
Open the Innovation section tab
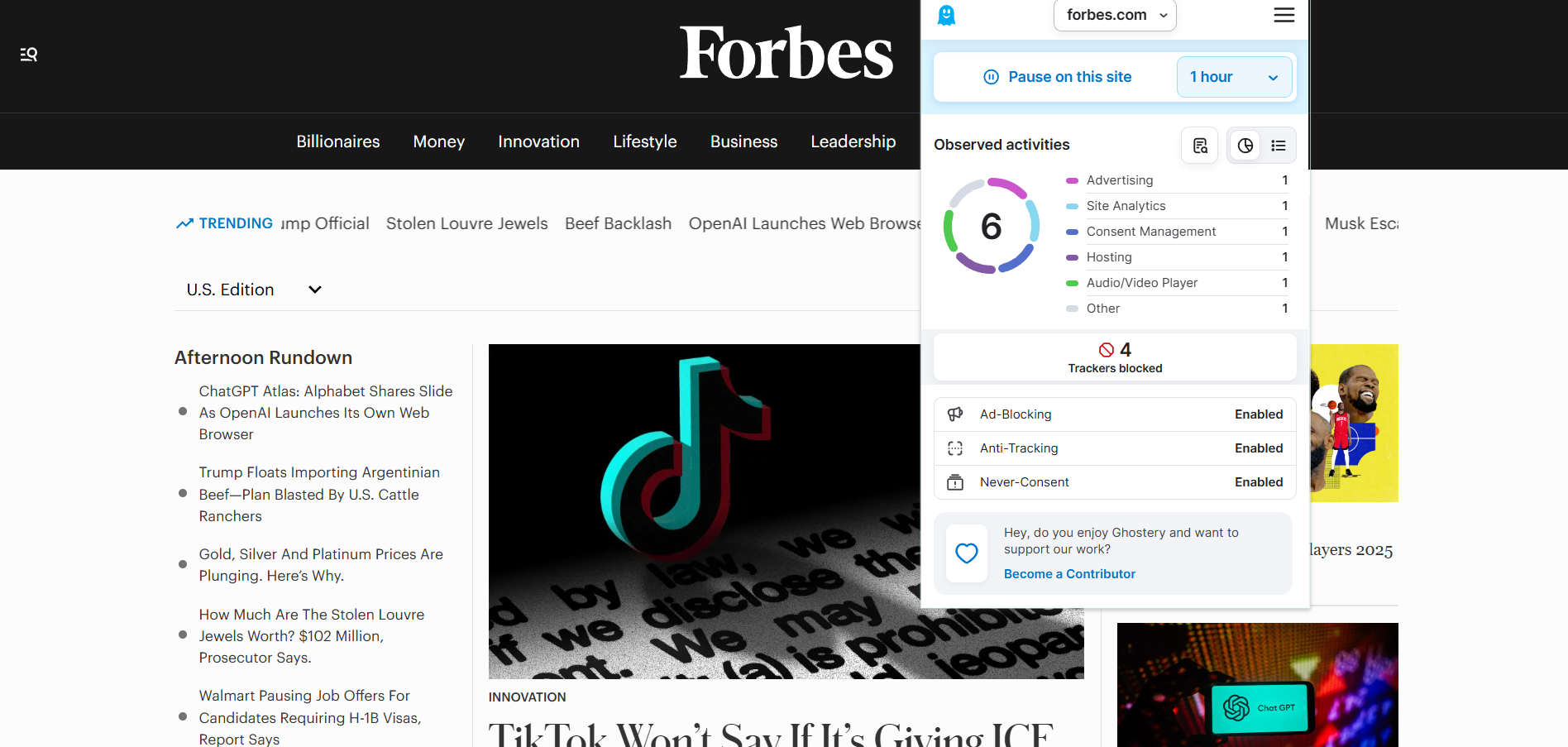tap(538, 141)
